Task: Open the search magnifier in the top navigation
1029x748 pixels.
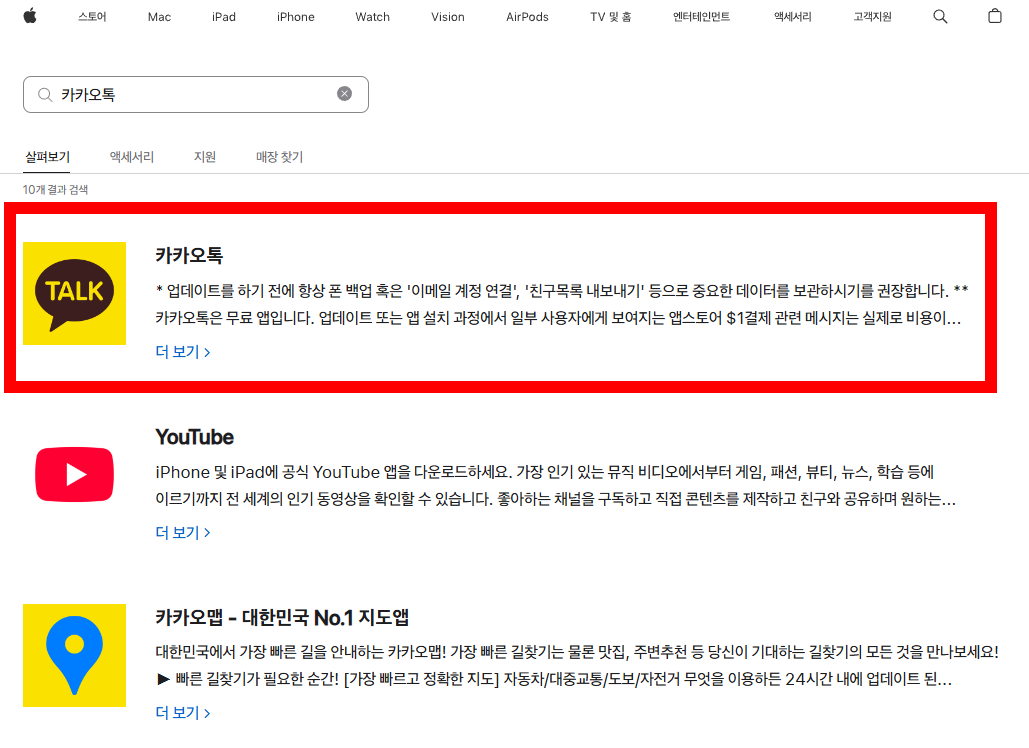Action: pos(940,16)
